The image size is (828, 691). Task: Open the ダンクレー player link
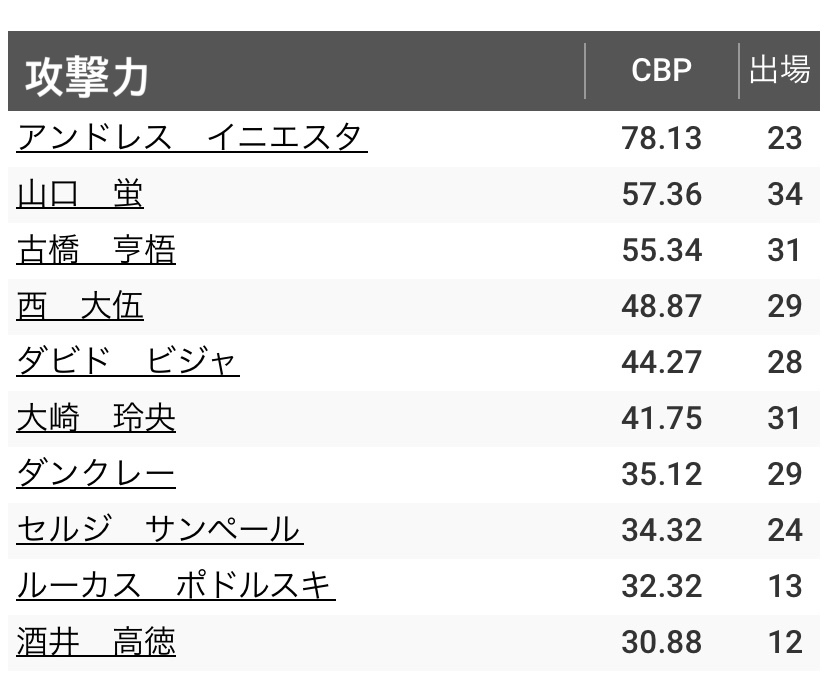click(96, 474)
